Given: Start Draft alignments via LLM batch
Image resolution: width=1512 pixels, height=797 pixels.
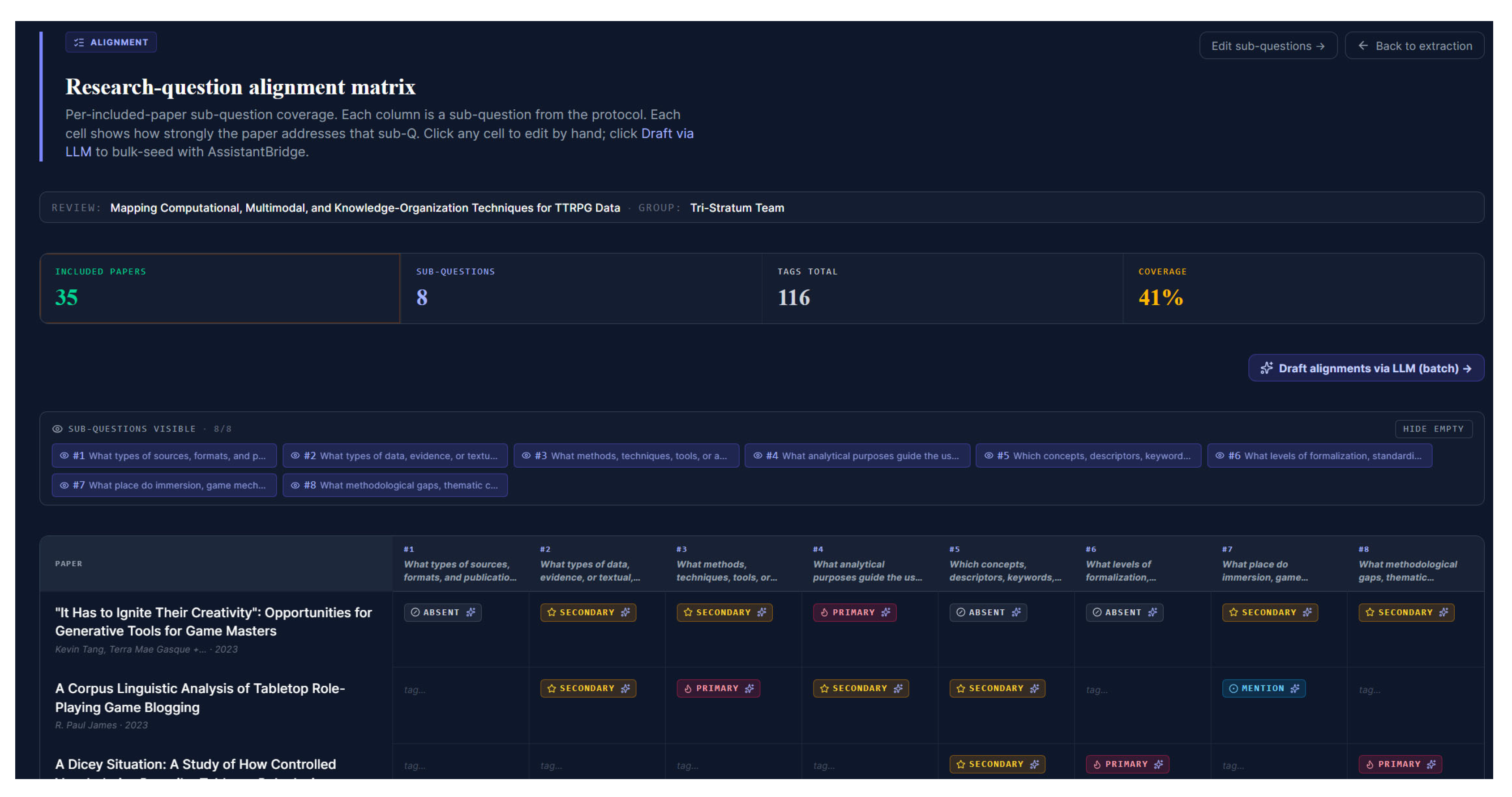Looking at the screenshot, I should [1366, 368].
